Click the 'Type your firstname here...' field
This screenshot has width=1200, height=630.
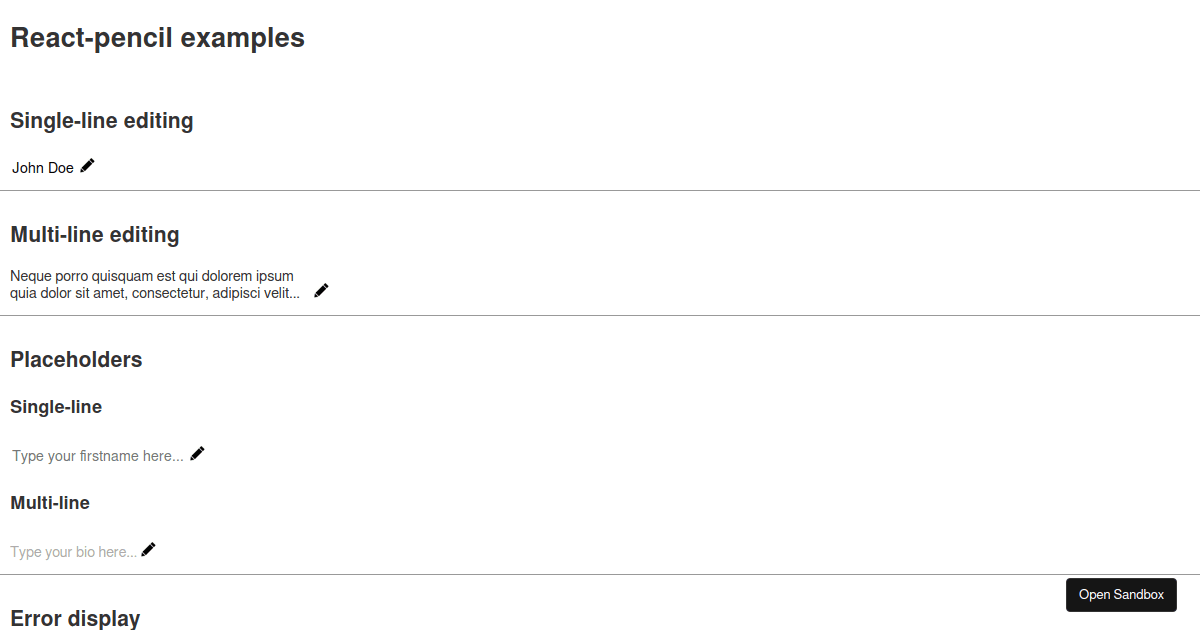(x=98, y=456)
